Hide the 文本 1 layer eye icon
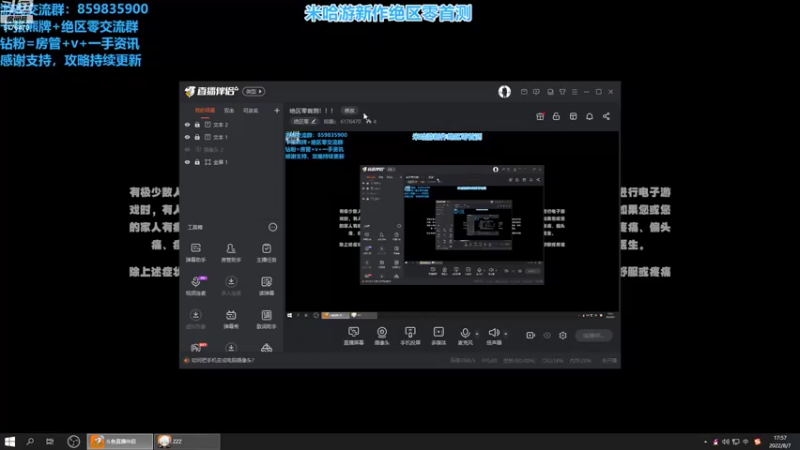800x450 pixels. pos(187,137)
